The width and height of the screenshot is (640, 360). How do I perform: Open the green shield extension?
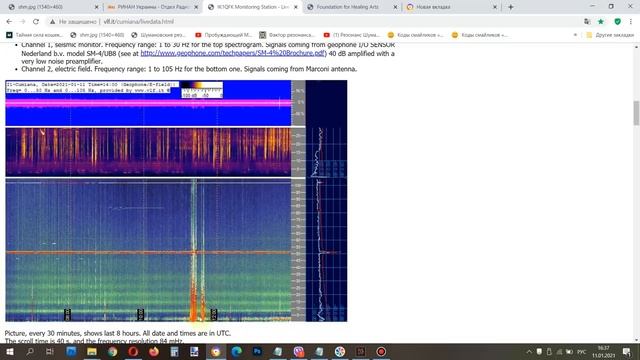click(x=618, y=22)
